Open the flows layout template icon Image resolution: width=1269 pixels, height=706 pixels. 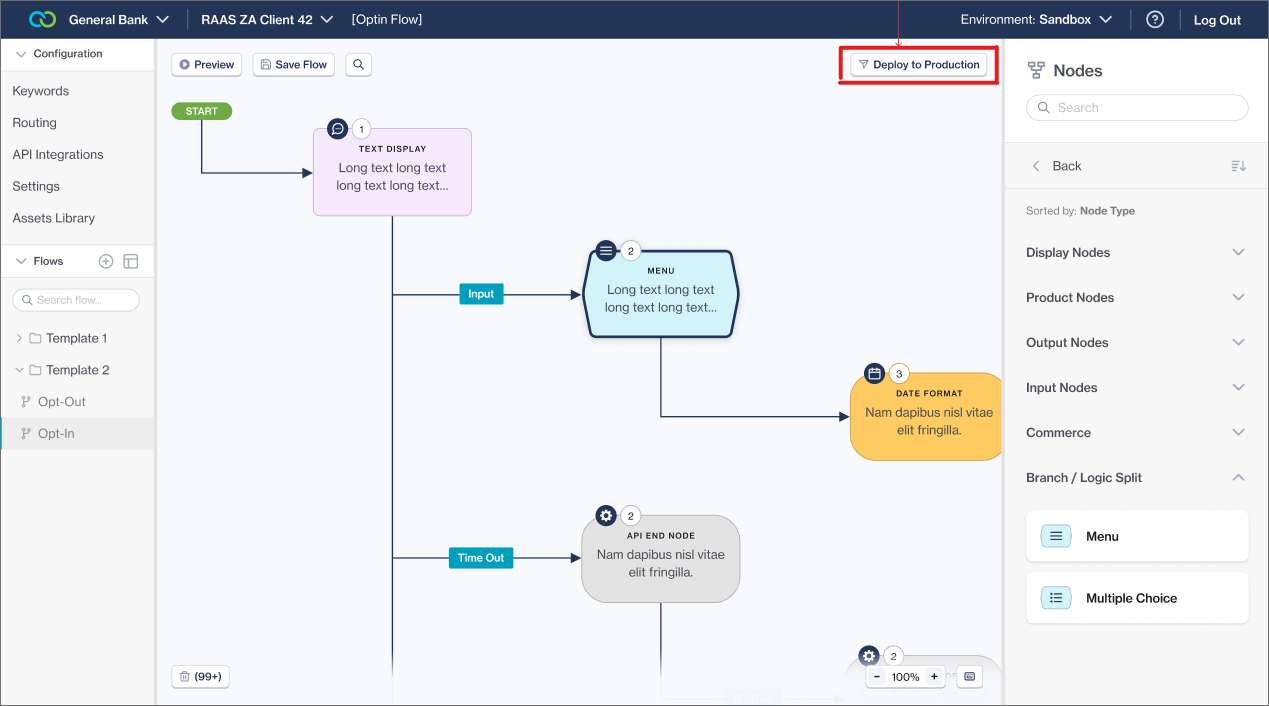coord(131,261)
